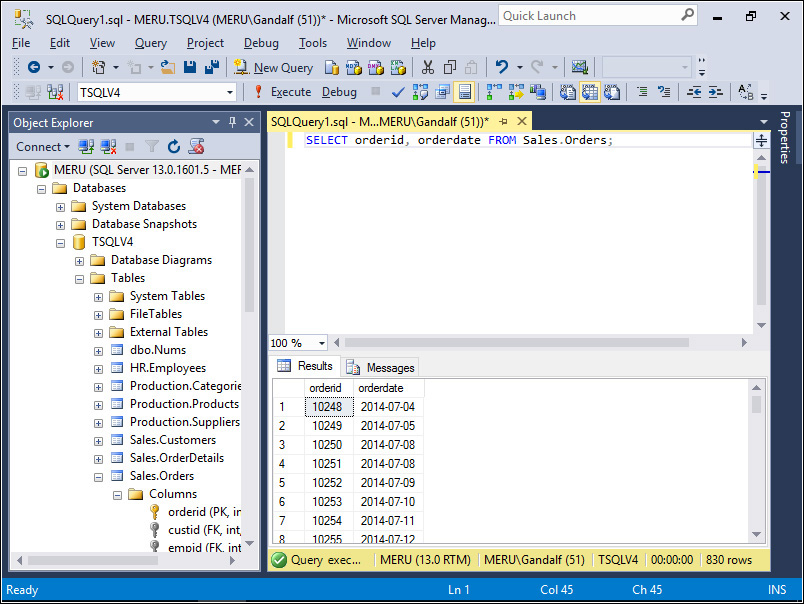
Task: Click the New Query toolbar button
Action: coord(273,67)
